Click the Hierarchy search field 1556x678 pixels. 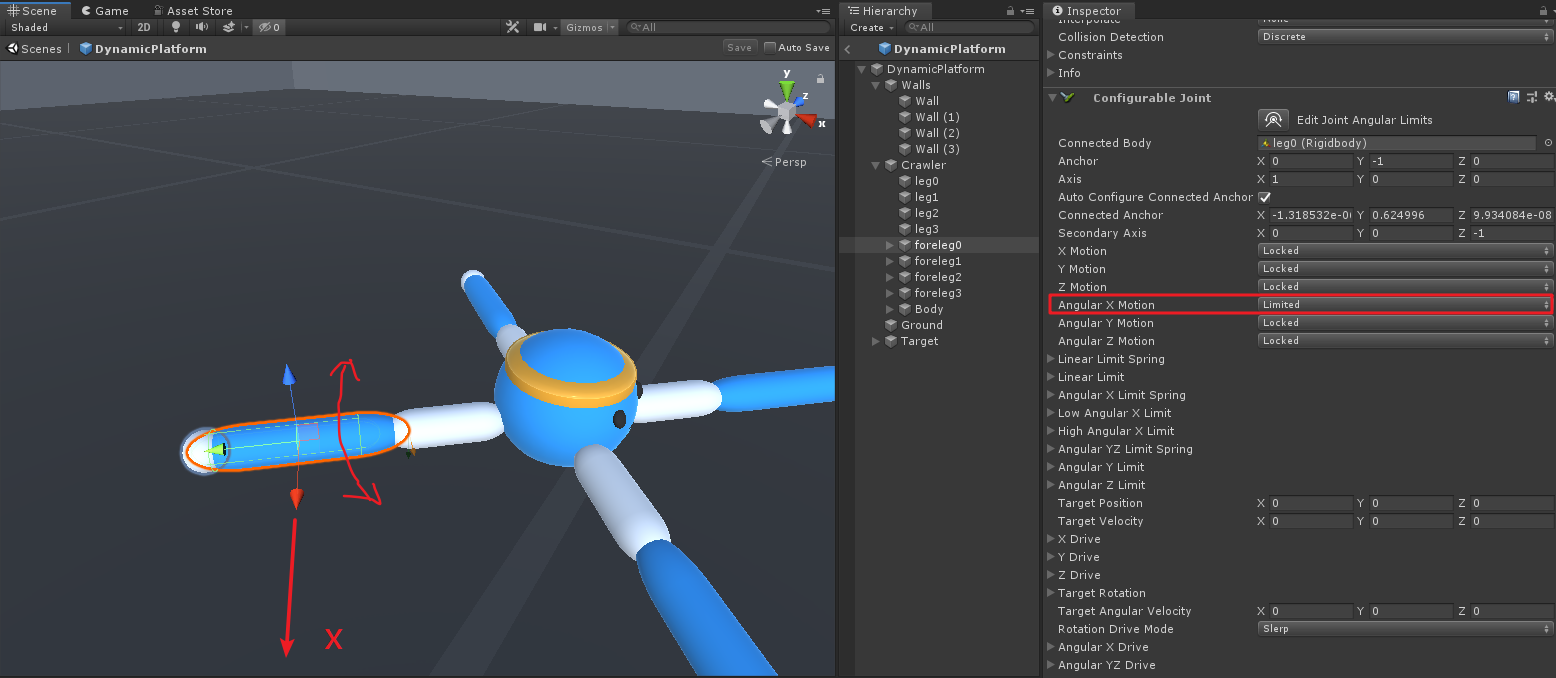coord(972,27)
